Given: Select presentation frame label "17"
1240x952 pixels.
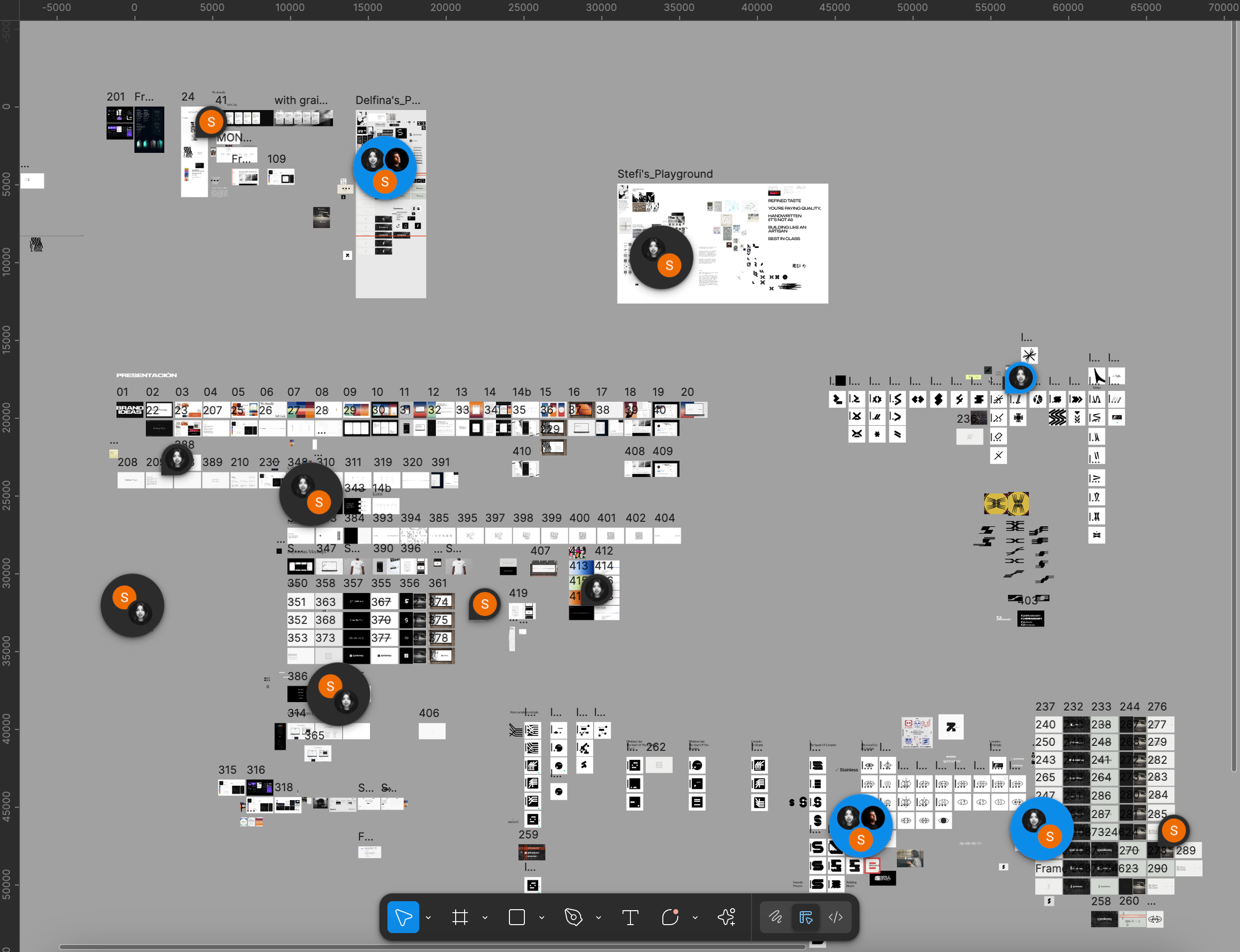Looking at the screenshot, I should (x=601, y=392).
